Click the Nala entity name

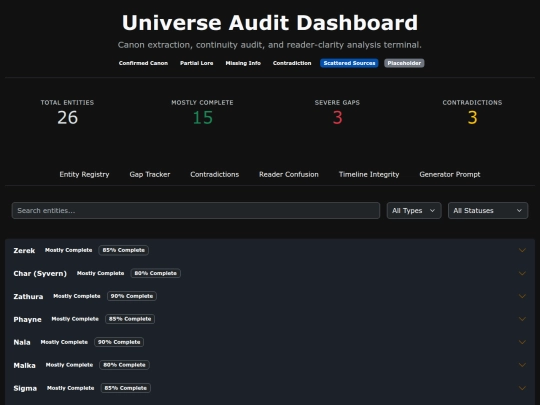click(x=22, y=342)
